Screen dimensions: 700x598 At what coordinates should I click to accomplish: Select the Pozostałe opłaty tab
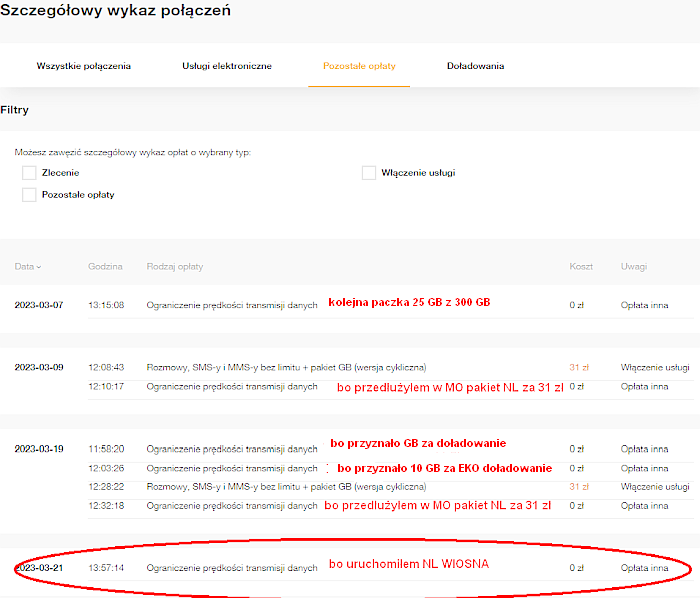tap(359, 66)
